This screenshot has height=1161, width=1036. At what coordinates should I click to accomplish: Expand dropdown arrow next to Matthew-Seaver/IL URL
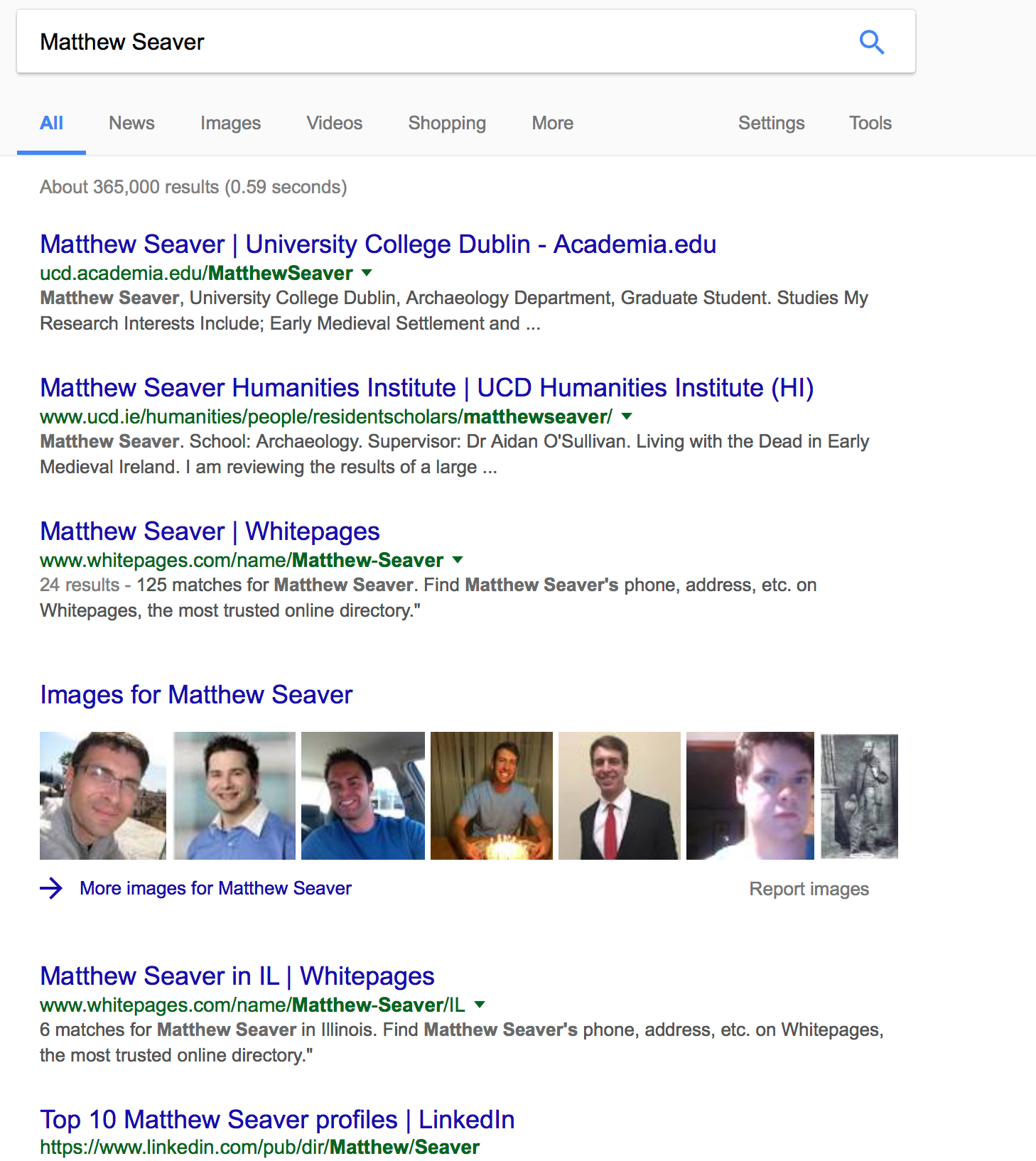tap(480, 1005)
